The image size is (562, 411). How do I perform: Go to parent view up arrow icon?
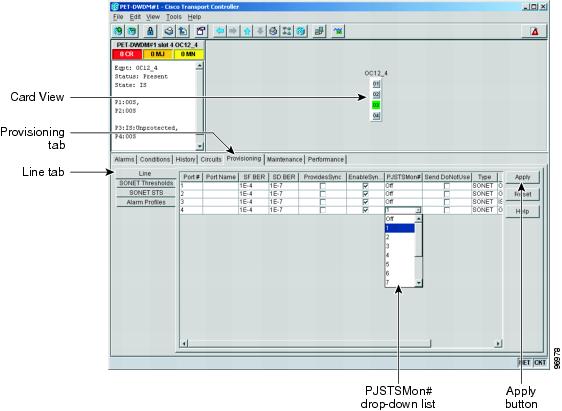click(247, 32)
